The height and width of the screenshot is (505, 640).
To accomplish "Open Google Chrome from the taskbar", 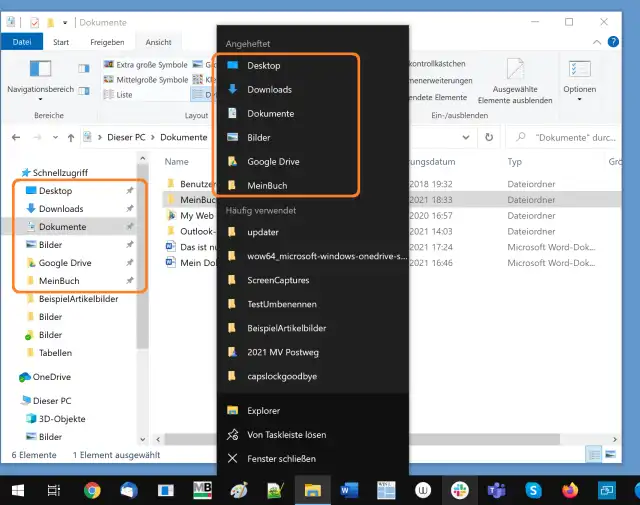I will pos(92,490).
